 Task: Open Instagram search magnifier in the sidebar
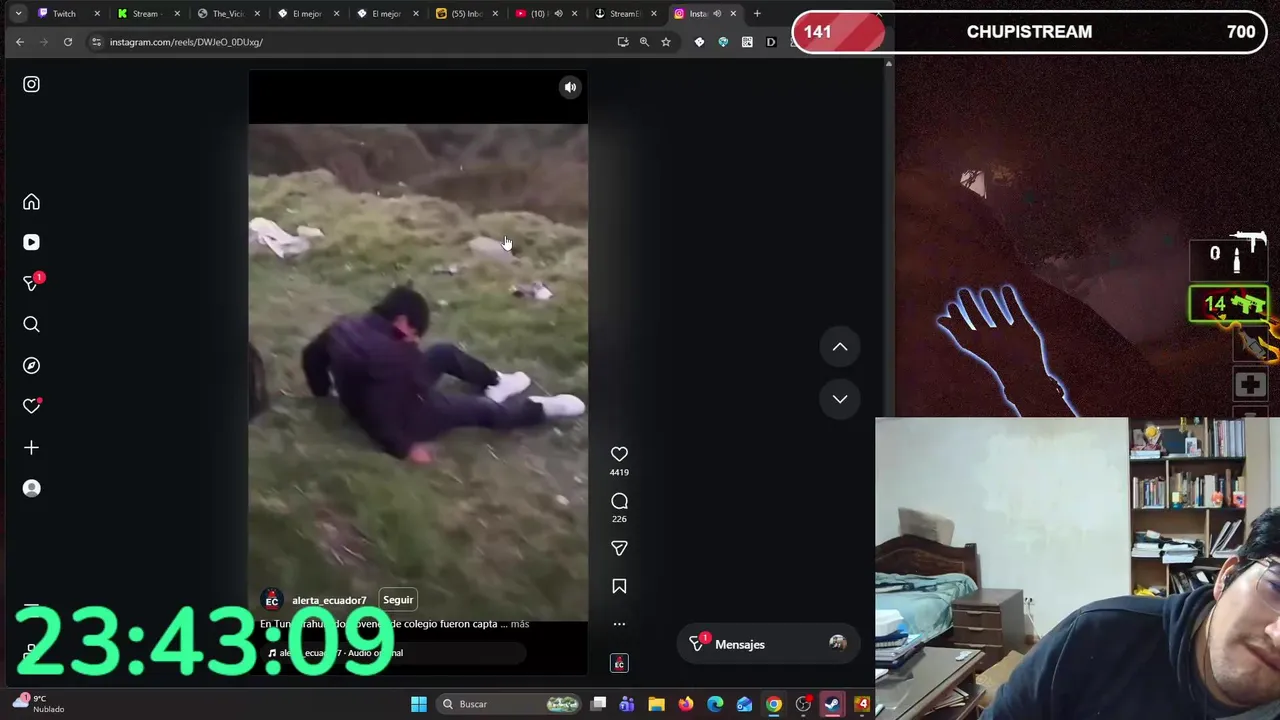point(31,324)
